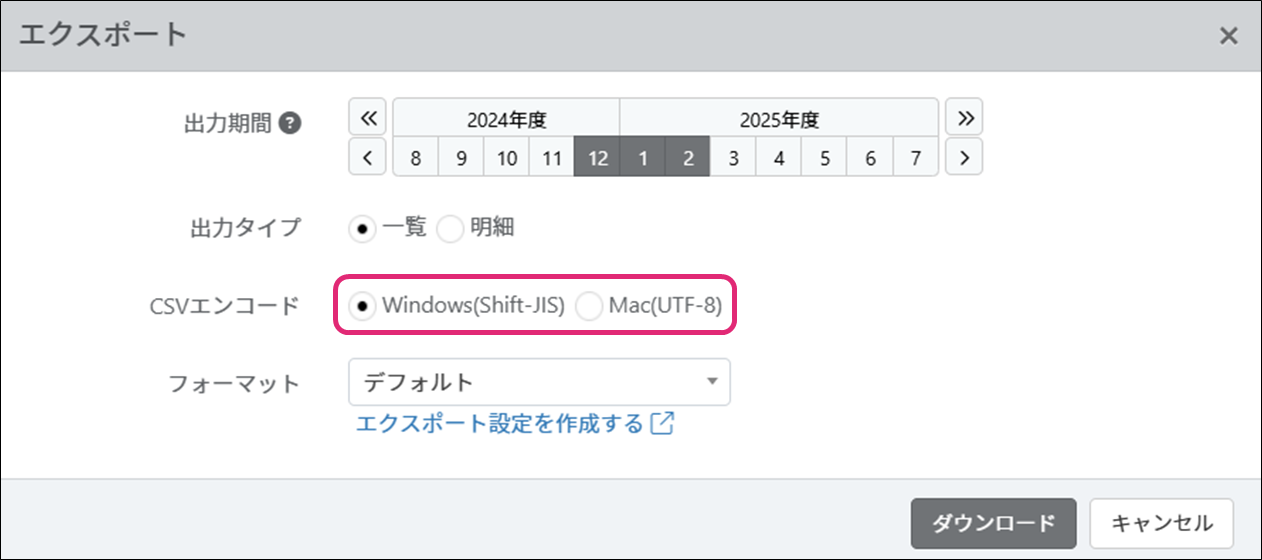Choose Mac(UTF-8) CSV encoding
Image resolution: width=1262 pixels, height=560 pixels.
(589, 307)
